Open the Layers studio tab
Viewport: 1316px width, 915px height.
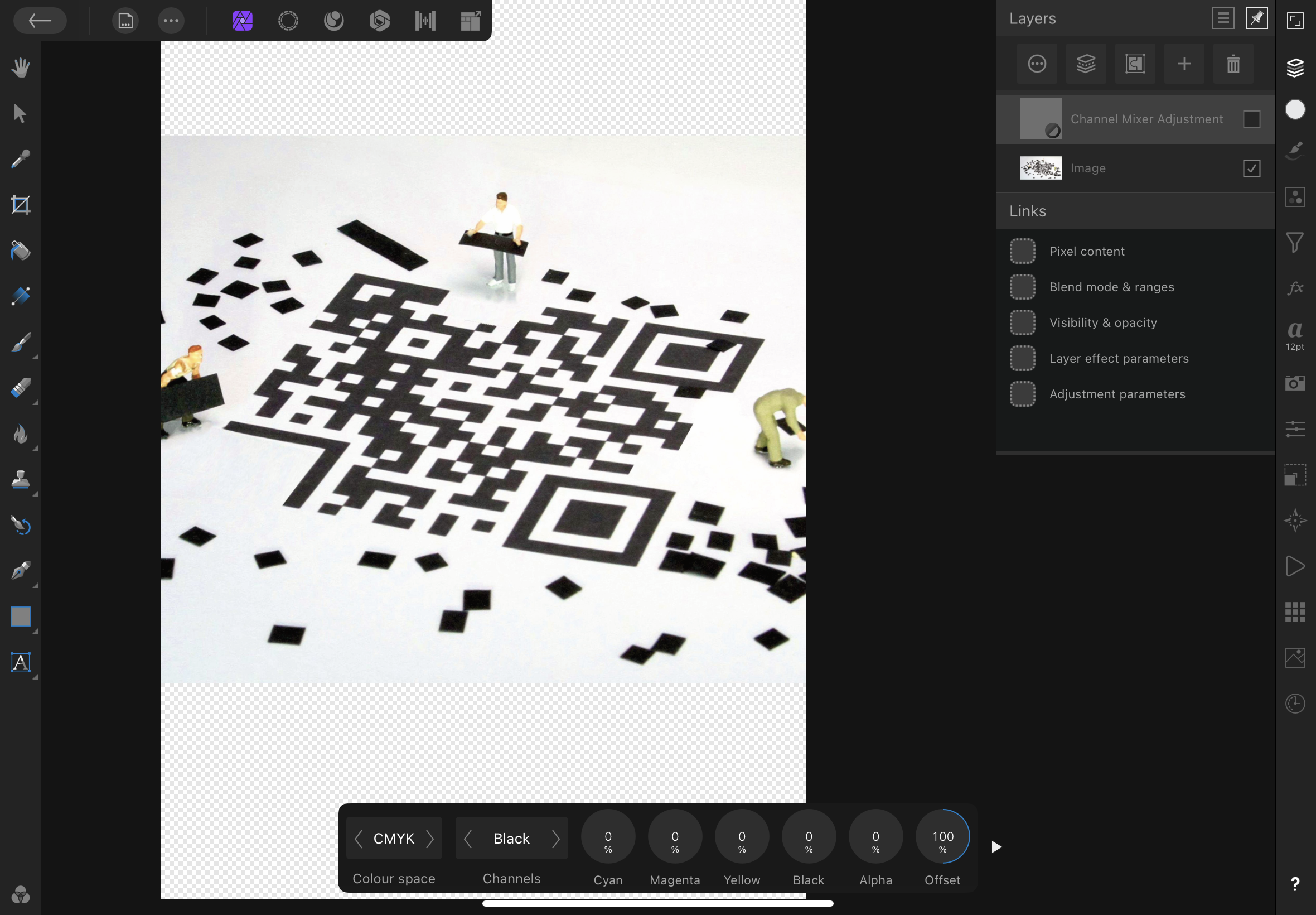coord(1295,68)
